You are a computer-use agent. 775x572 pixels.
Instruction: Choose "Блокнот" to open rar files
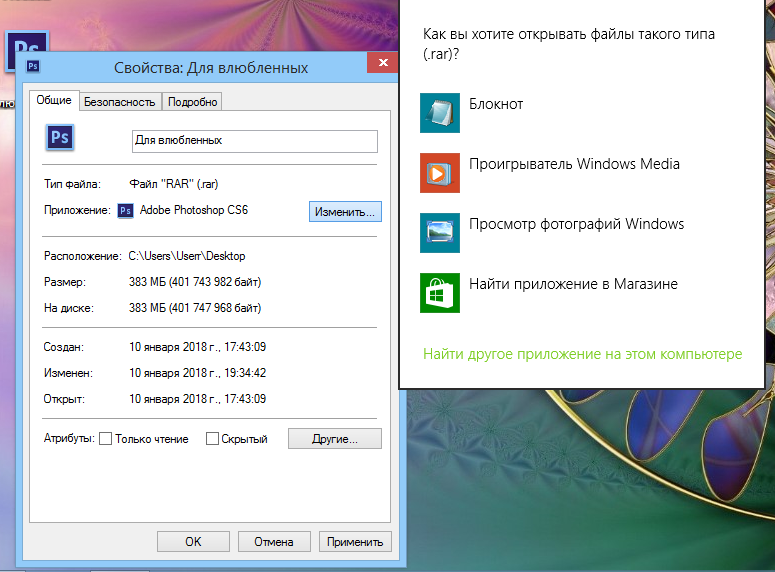point(496,104)
